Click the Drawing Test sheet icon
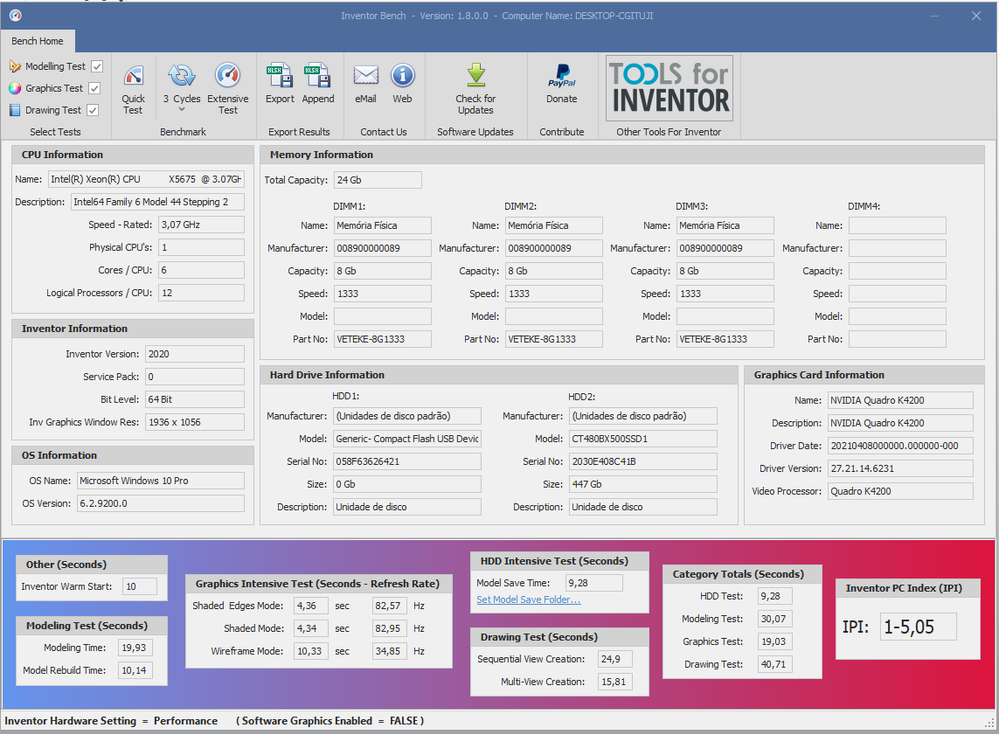999x734 pixels. (15, 110)
